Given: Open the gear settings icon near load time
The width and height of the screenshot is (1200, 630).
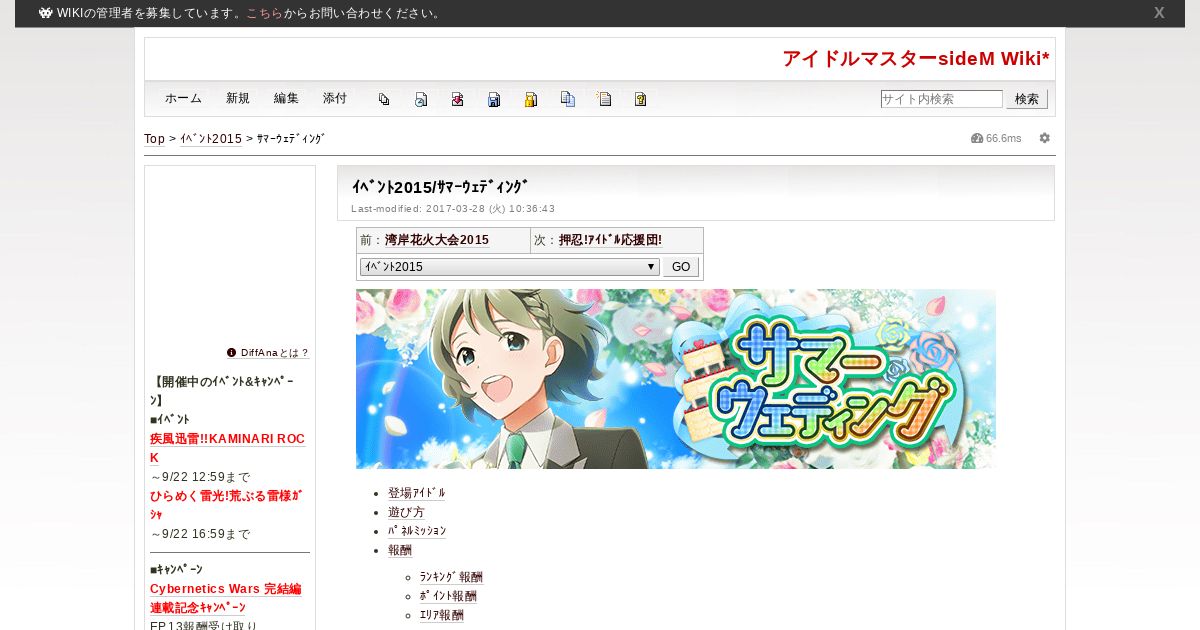Looking at the screenshot, I should 1045,138.
